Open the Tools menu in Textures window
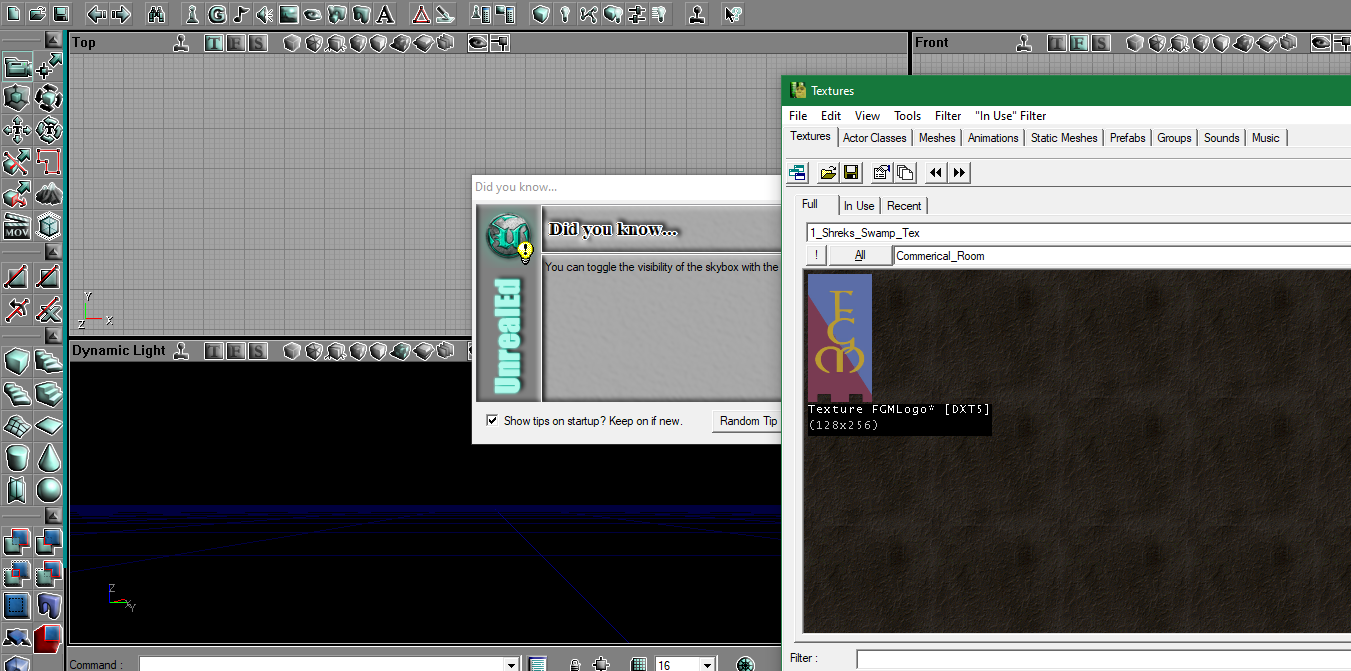 [907, 116]
